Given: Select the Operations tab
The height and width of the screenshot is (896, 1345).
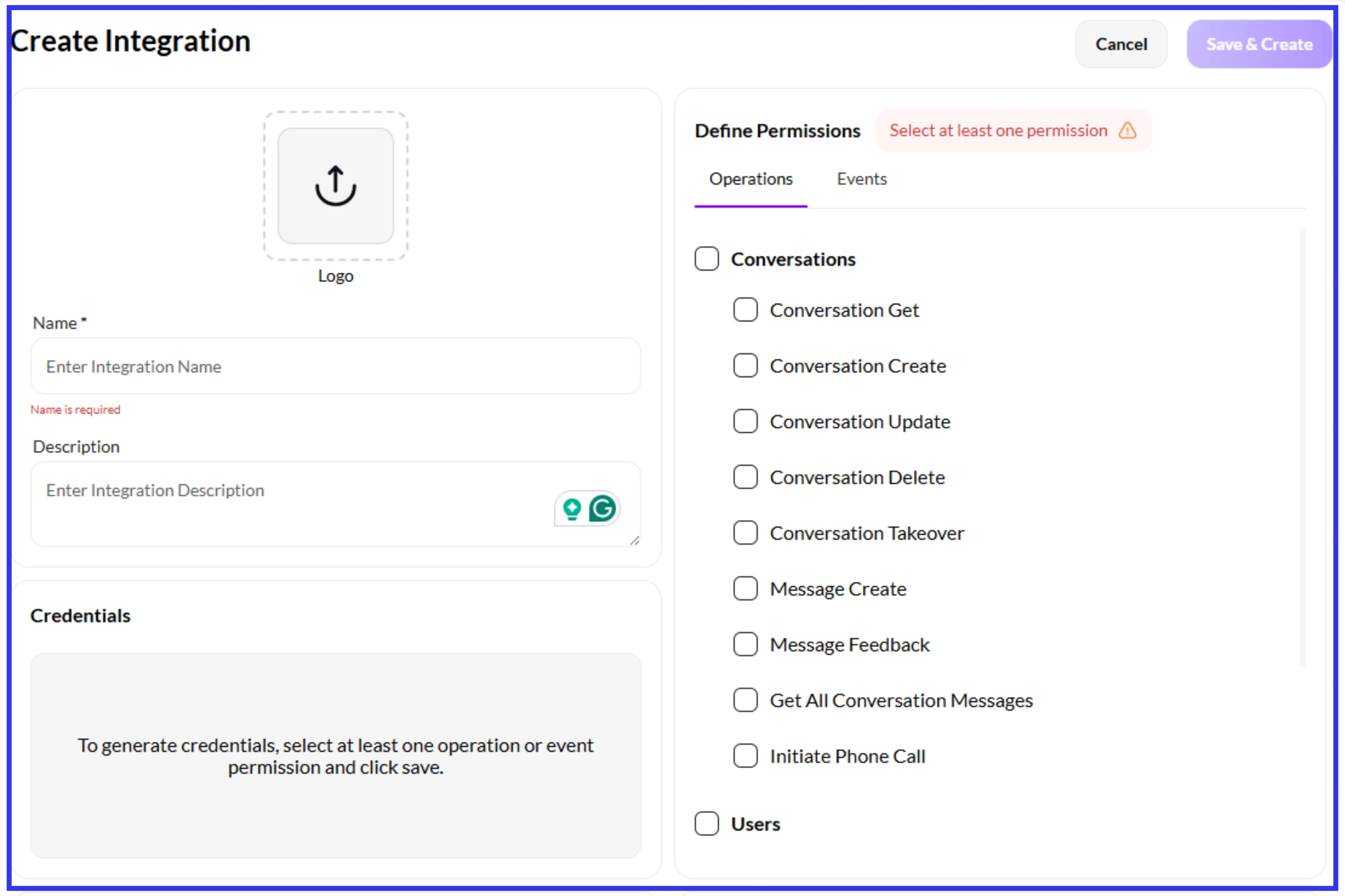Looking at the screenshot, I should (750, 179).
